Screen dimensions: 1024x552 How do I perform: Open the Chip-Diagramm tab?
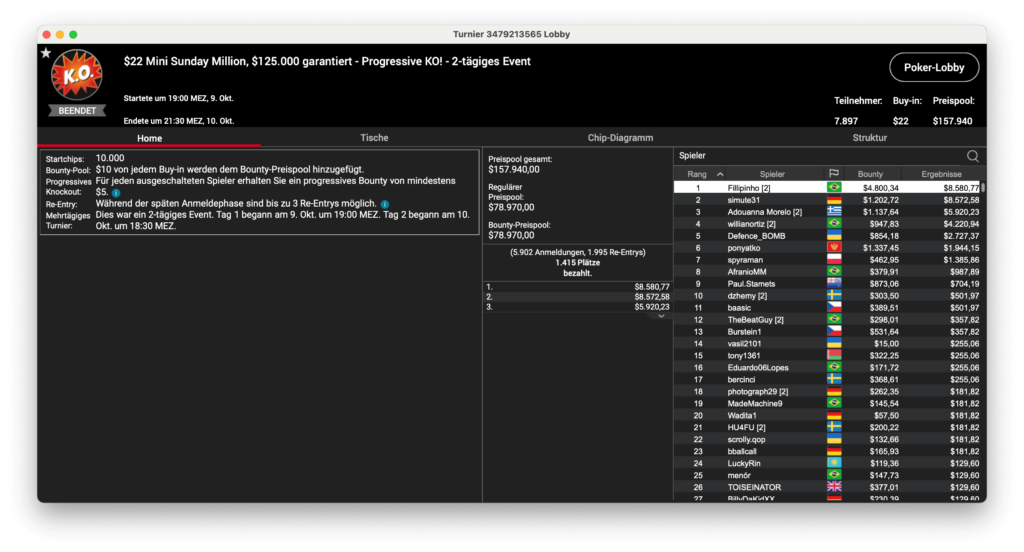coord(623,138)
